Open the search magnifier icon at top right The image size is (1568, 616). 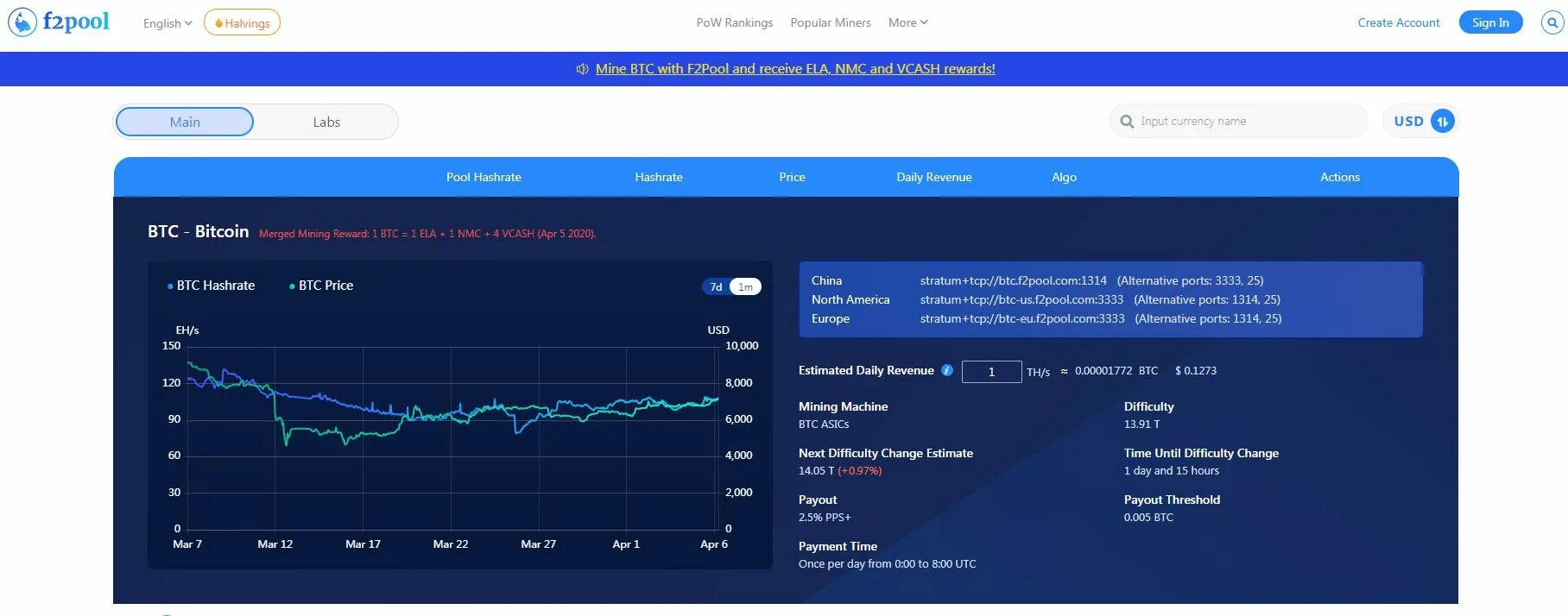coord(1552,22)
